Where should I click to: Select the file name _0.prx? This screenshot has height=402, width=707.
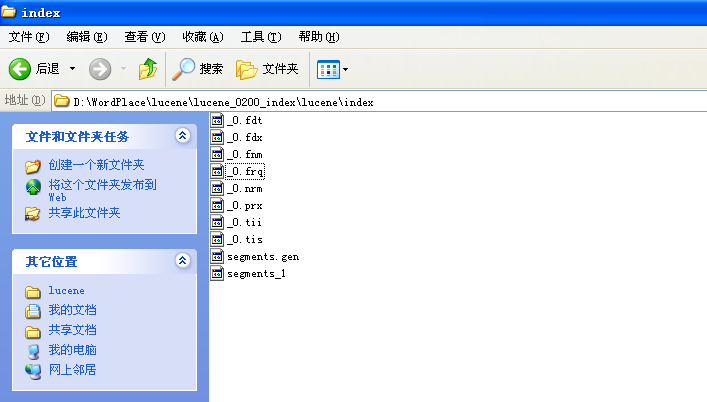click(245, 206)
